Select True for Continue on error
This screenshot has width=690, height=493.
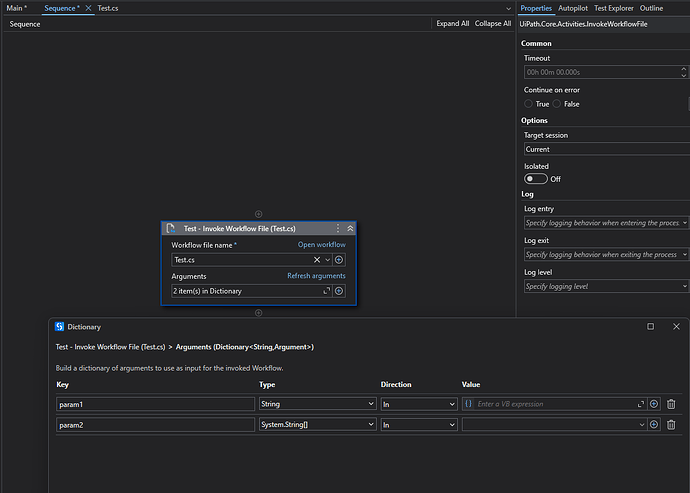click(x=528, y=104)
